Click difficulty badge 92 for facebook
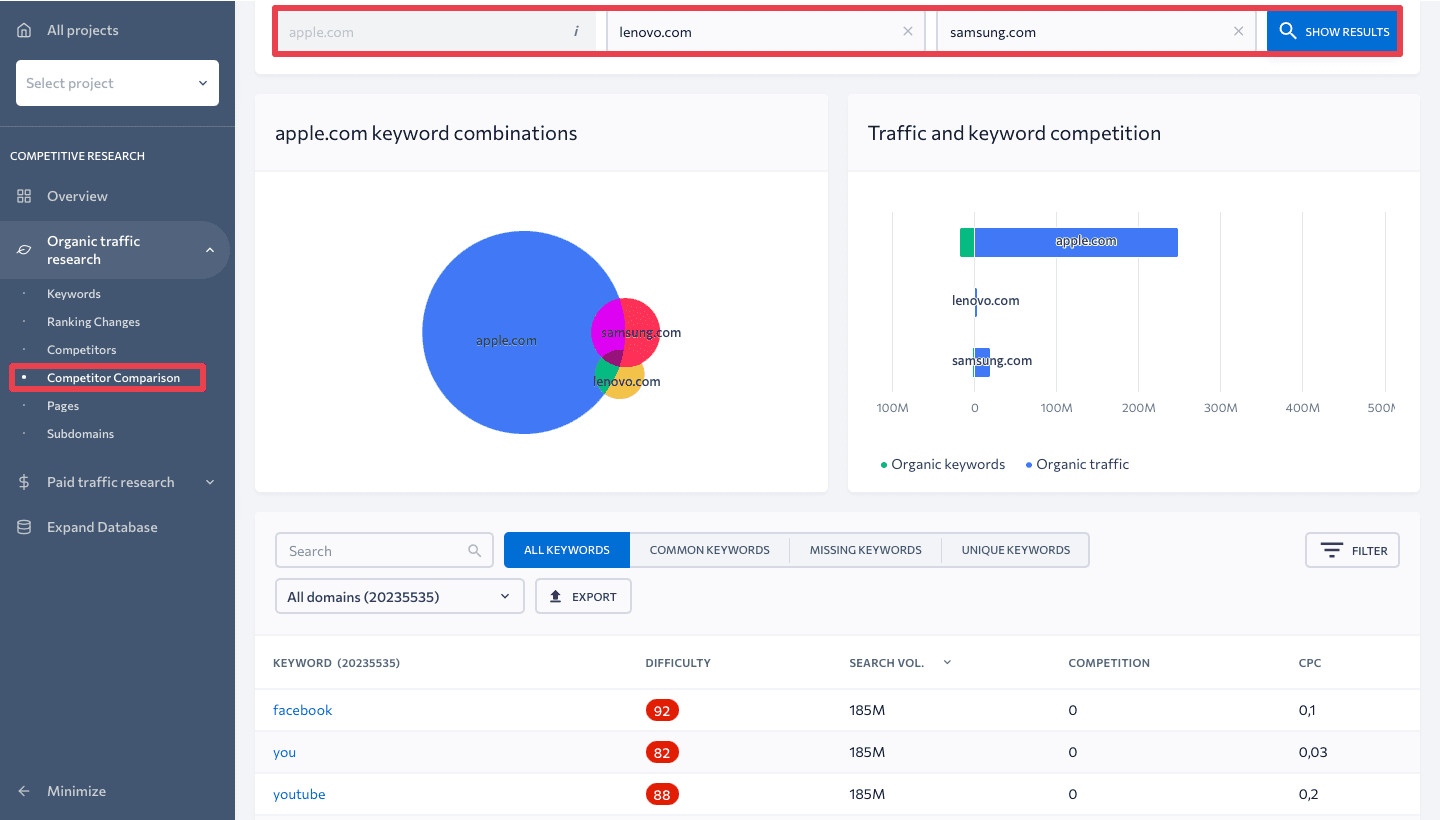This screenshot has height=820, width=1440. coord(662,710)
